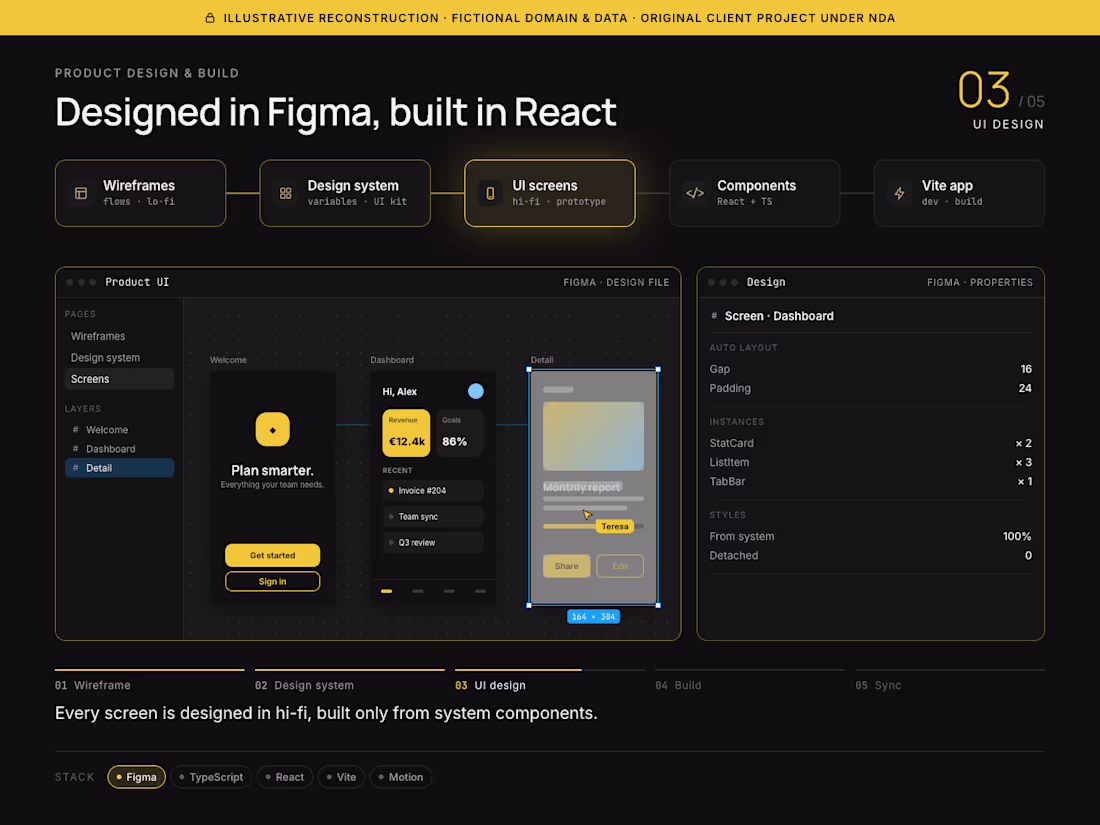Click the yellow diamond logo on Welcome screen
The width and height of the screenshot is (1100, 825).
[x=272, y=429]
